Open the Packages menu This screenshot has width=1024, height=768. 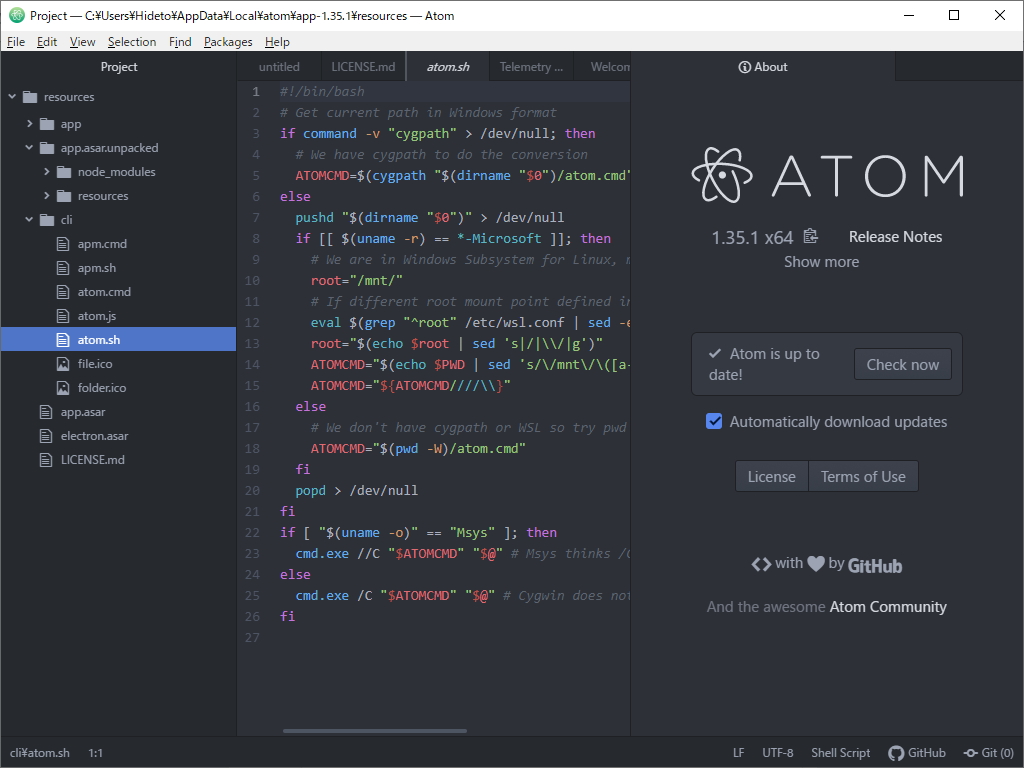click(227, 42)
